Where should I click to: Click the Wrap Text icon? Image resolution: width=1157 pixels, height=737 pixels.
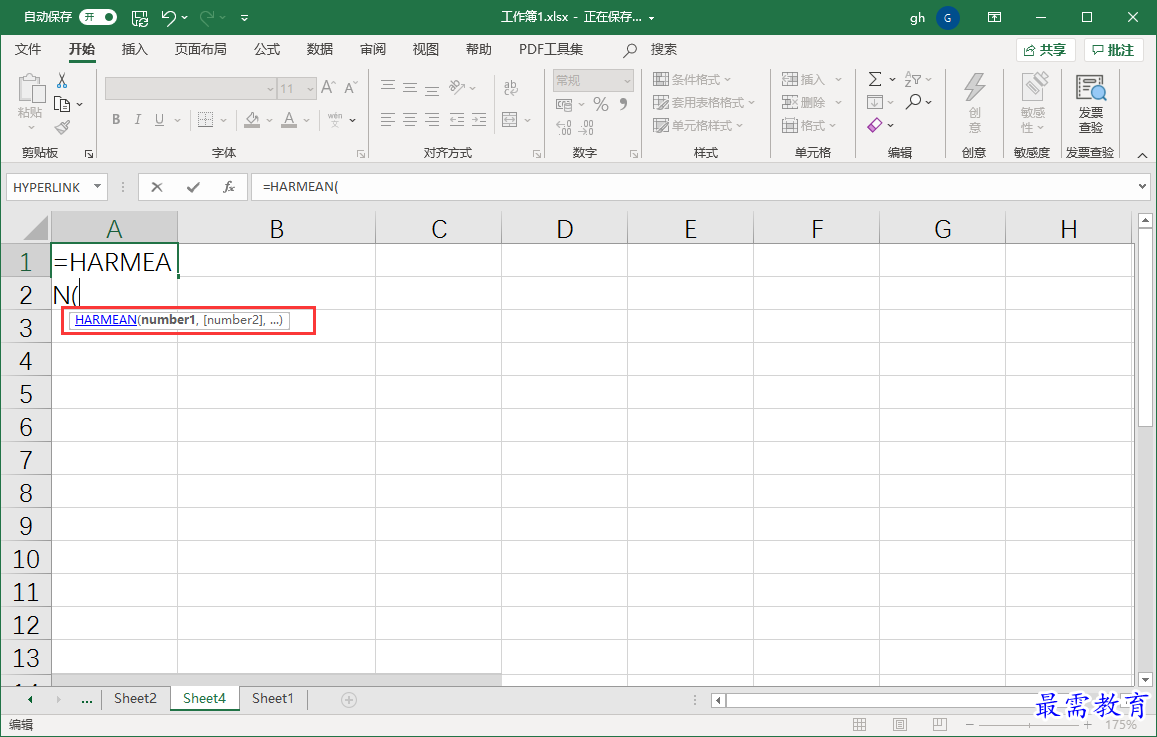click(511, 88)
